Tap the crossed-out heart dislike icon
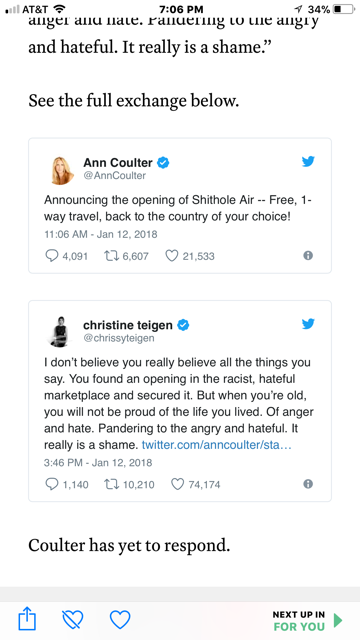Screen dimensions: 360x640 pos(73,620)
